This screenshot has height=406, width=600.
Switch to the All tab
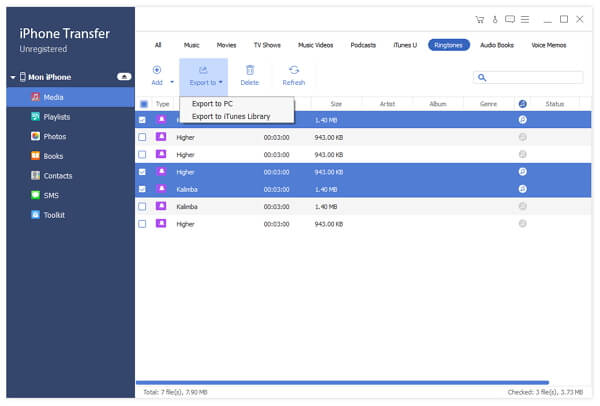pos(158,45)
